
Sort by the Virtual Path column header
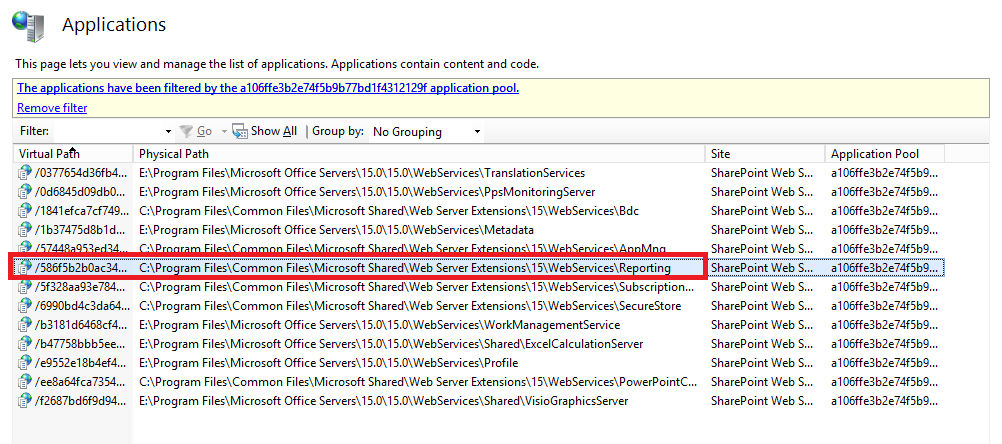tap(50, 154)
